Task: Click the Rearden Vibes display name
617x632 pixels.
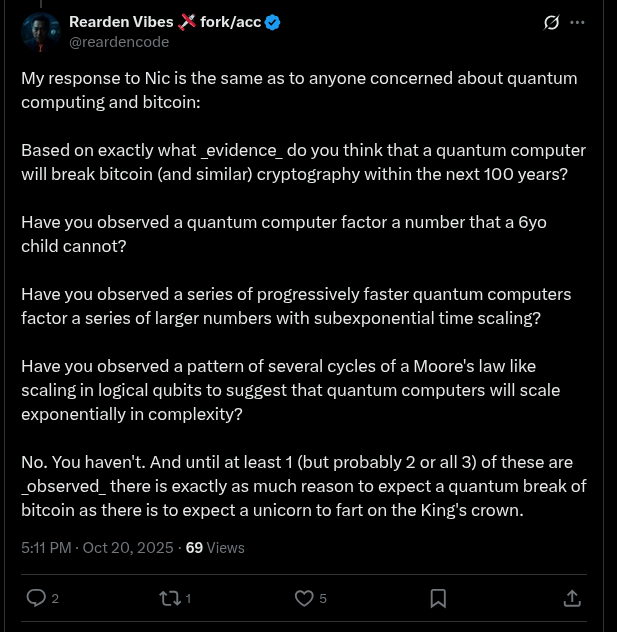Action: click(121, 22)
